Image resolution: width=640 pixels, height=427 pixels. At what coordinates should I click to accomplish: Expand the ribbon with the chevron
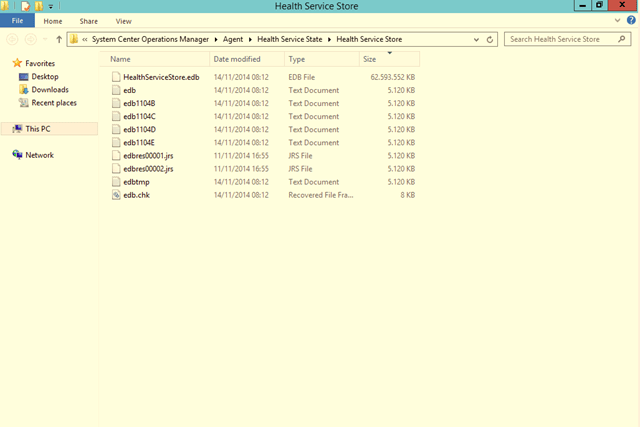pos(617,20)
